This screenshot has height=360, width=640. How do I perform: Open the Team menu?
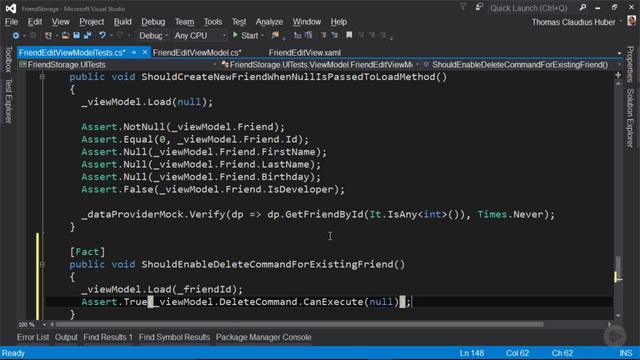[184, 22]
